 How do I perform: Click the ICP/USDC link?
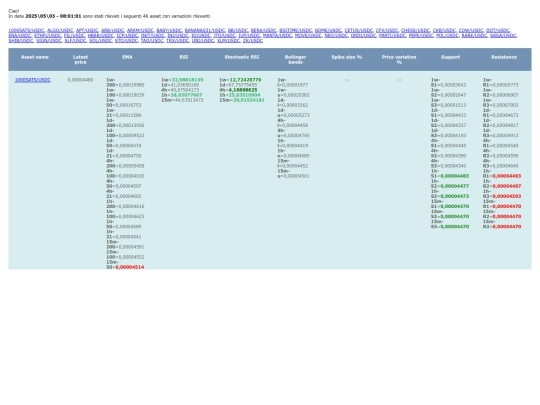tap(127, 35)
